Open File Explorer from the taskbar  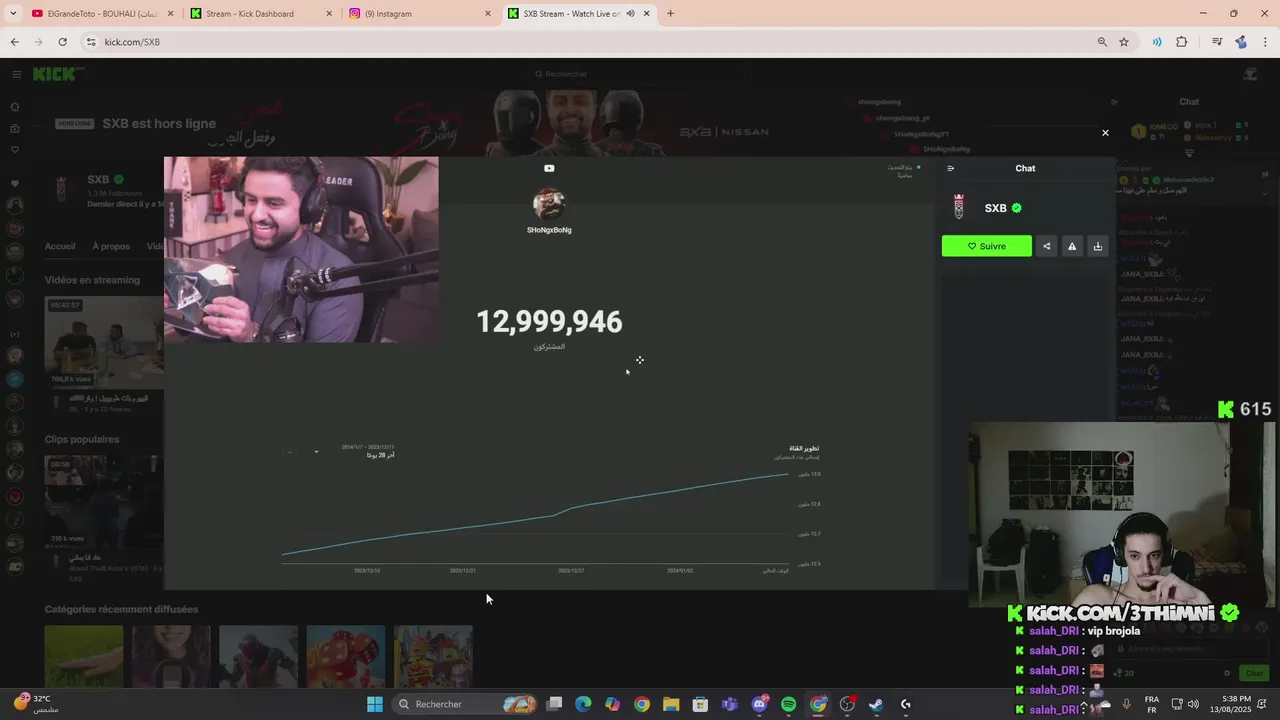click(x=671, y=704)
